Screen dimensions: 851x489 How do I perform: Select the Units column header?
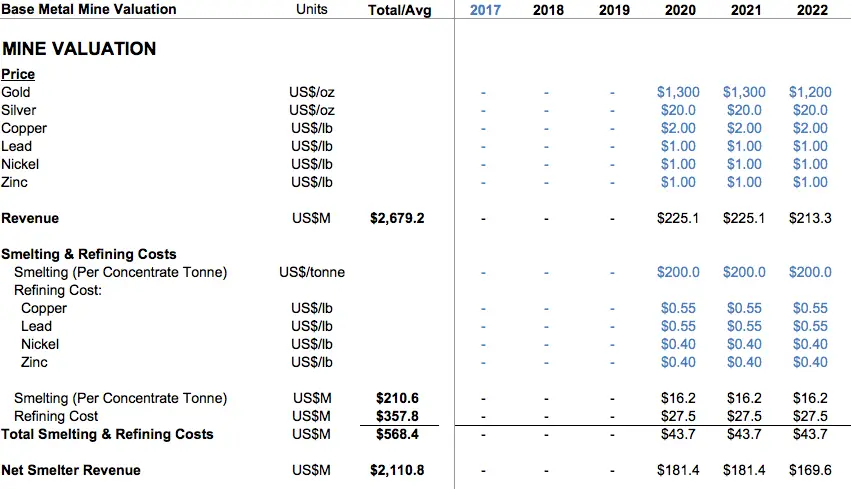pos(312,9)
